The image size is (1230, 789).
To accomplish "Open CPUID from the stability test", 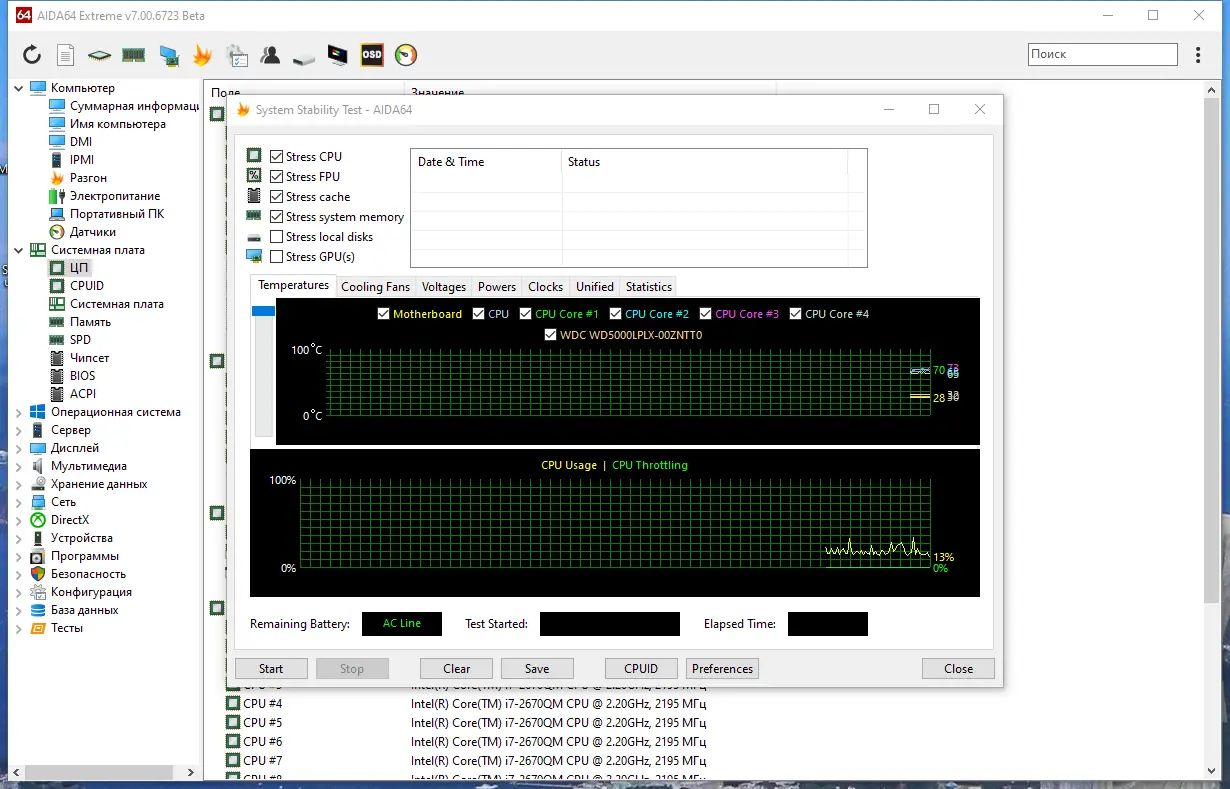I will pyautogui.click(x=641, y=669).
